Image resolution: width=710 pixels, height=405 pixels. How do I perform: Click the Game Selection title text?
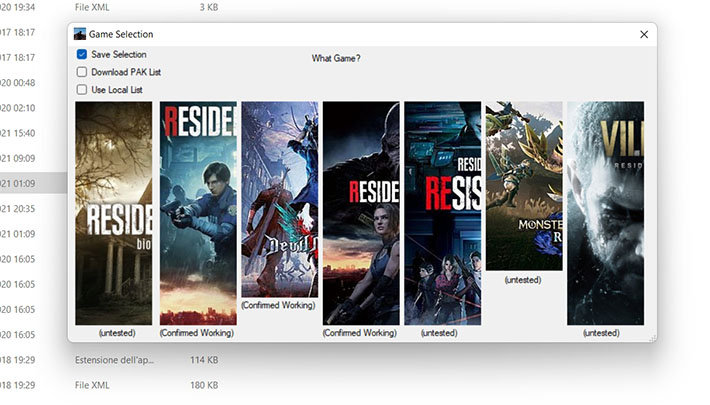(121, 34)
